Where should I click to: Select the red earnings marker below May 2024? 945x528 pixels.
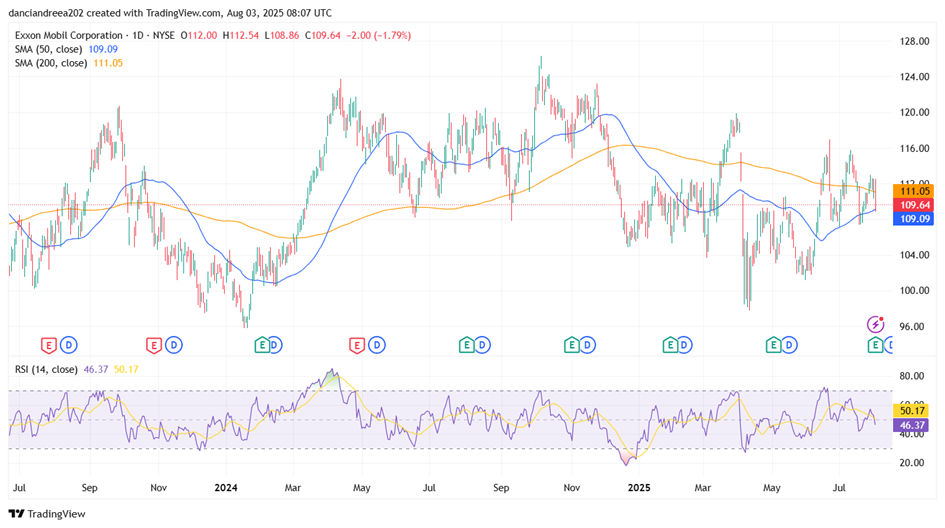[x=357, y=345]
